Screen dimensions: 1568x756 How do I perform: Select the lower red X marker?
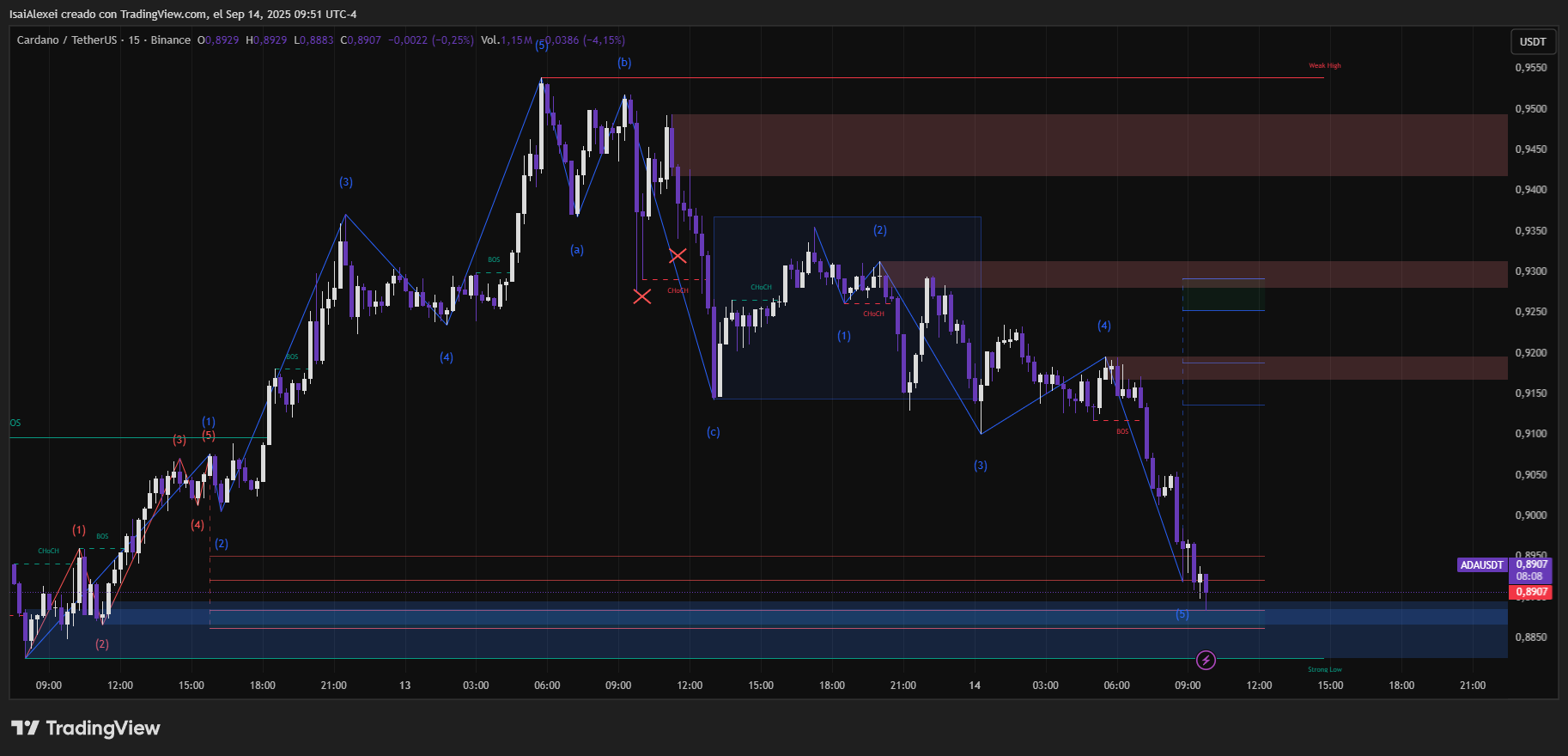(x=641, y=296)
